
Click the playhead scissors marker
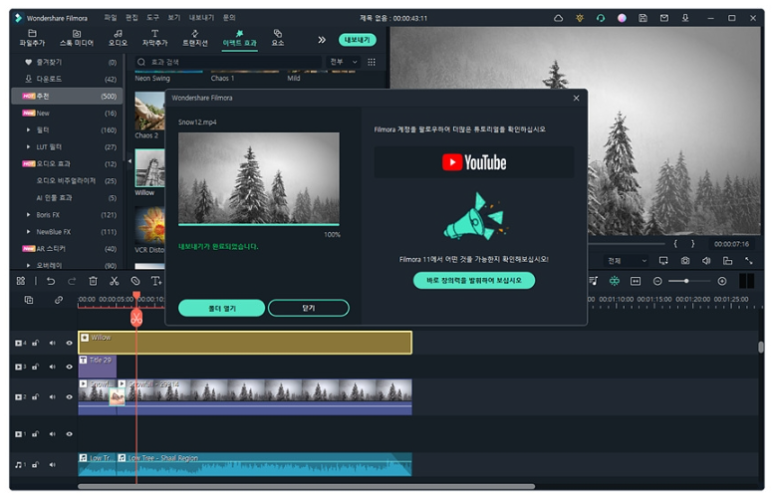pyautogui.click(x=137, y=318)
